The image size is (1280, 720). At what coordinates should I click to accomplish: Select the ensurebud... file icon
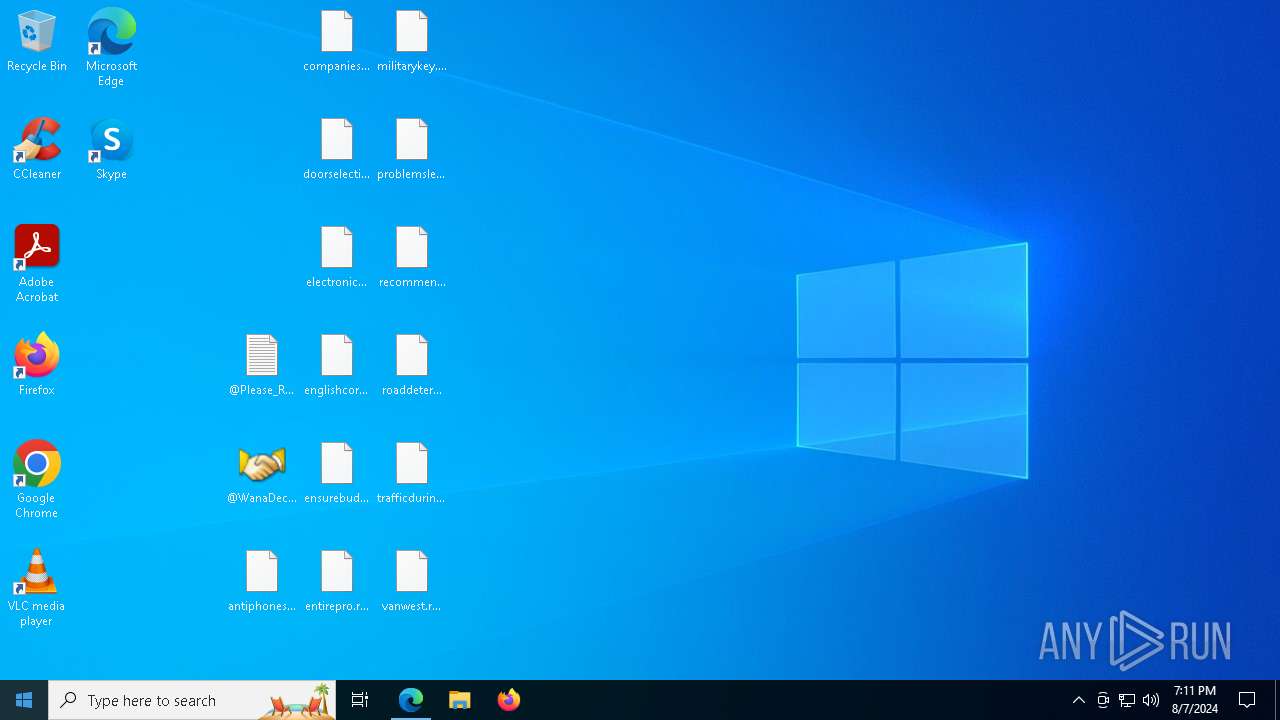(x=337, y=474)
